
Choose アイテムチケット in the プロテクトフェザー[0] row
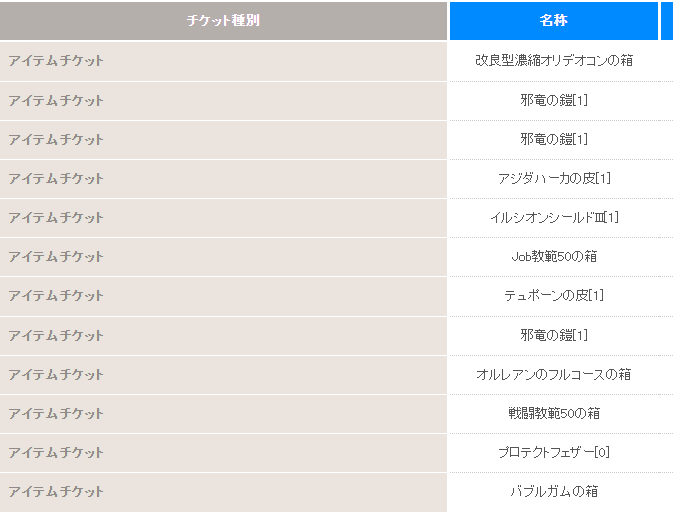pos(56,452)
